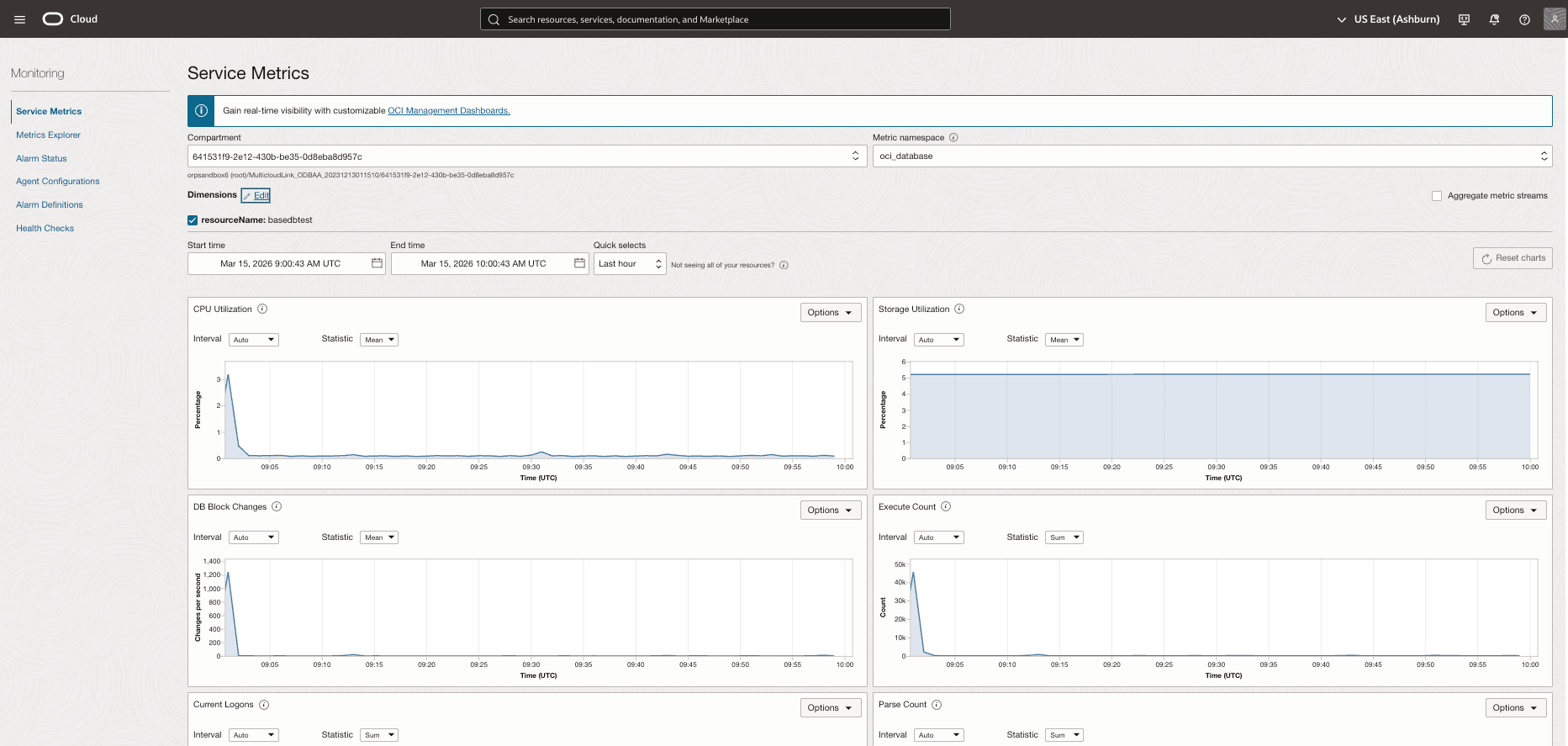Open the Cloud Shell developer tools icon
This screenshot has width=1568, height=746.
coord(1464,19)
